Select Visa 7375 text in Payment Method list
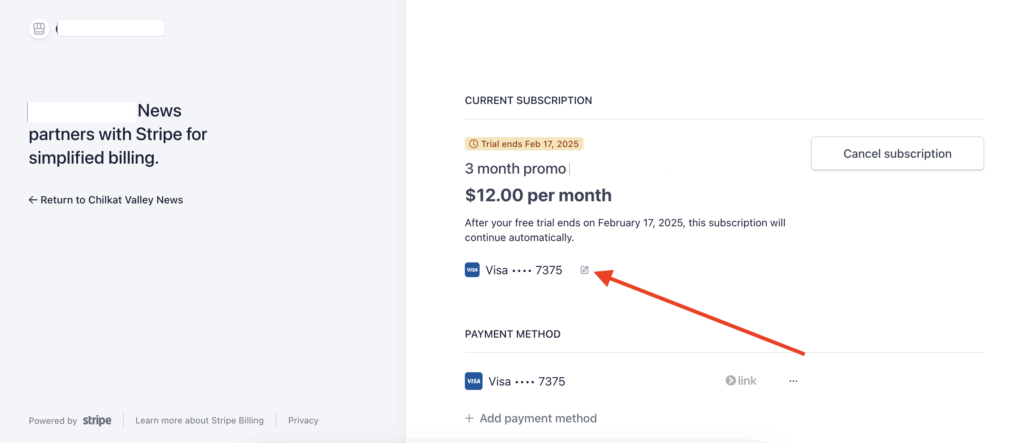Screen dimensions: 1024x443 524,381
